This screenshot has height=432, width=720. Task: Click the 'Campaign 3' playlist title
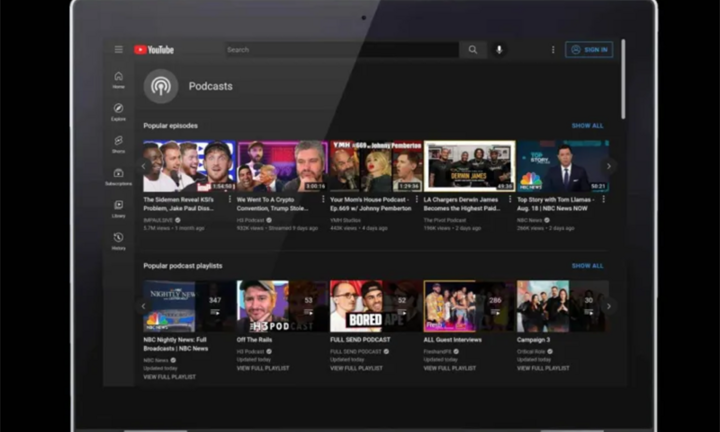(534, 340)
